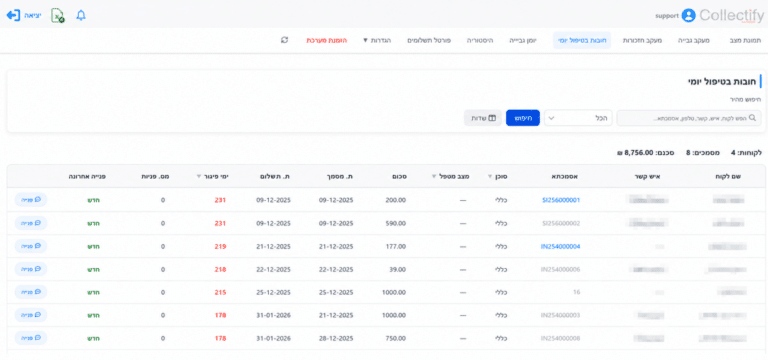Focus the quick search input field
The height and width of the screenshot is (360, 768).
coord(689,118)
